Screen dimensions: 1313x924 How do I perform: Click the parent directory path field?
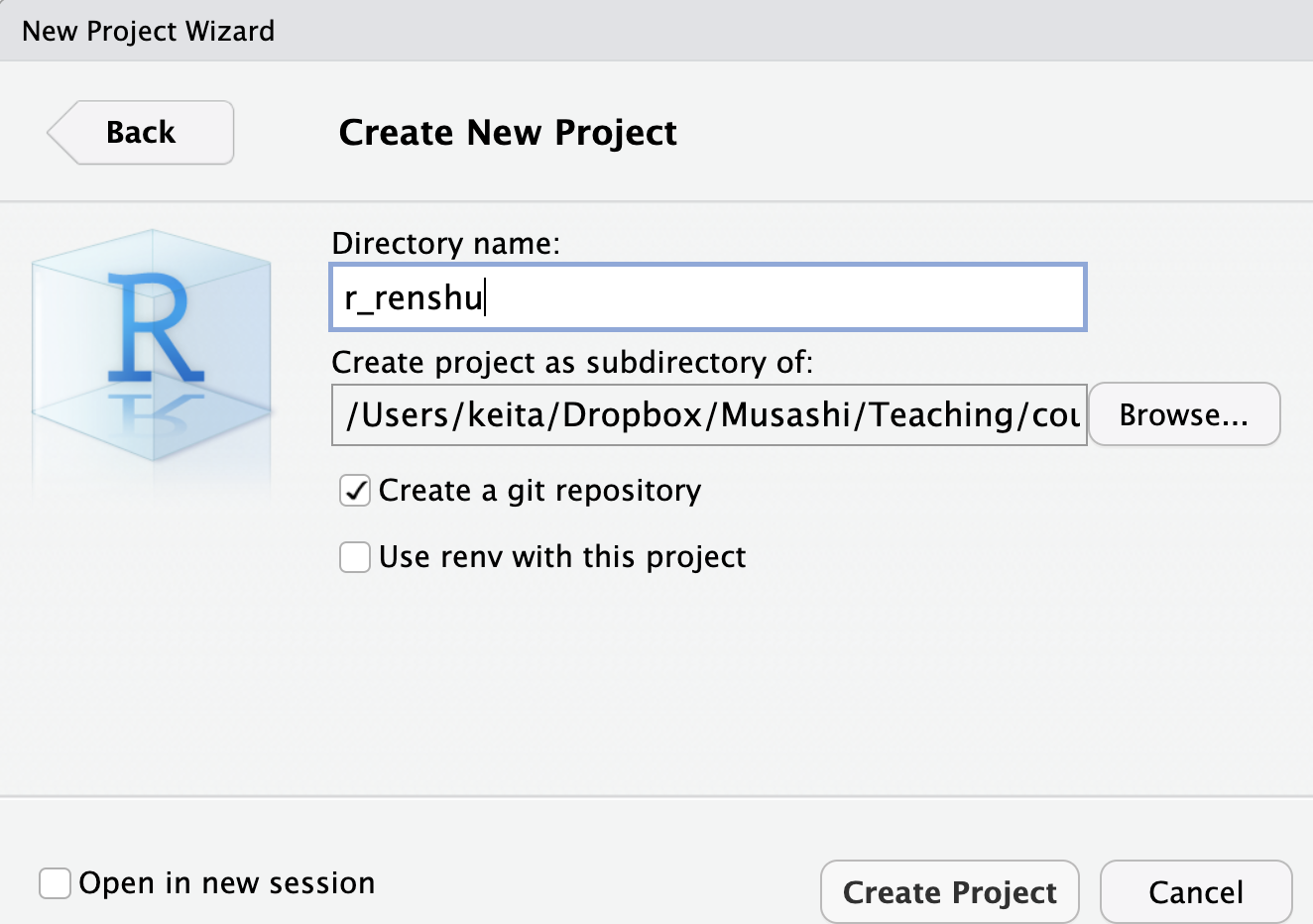click(709, 414)
